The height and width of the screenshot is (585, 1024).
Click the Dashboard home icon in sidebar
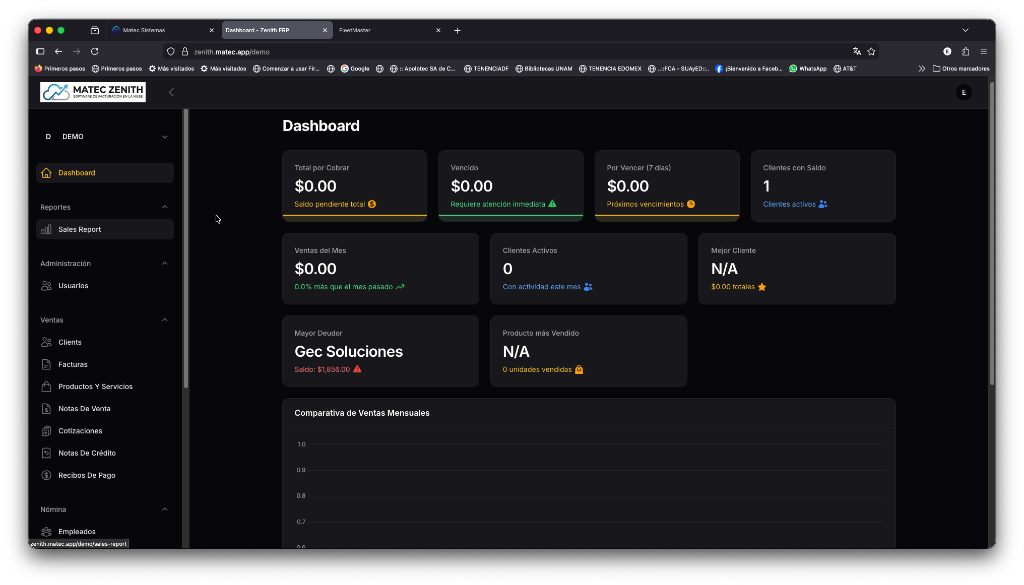coord(46,173)
